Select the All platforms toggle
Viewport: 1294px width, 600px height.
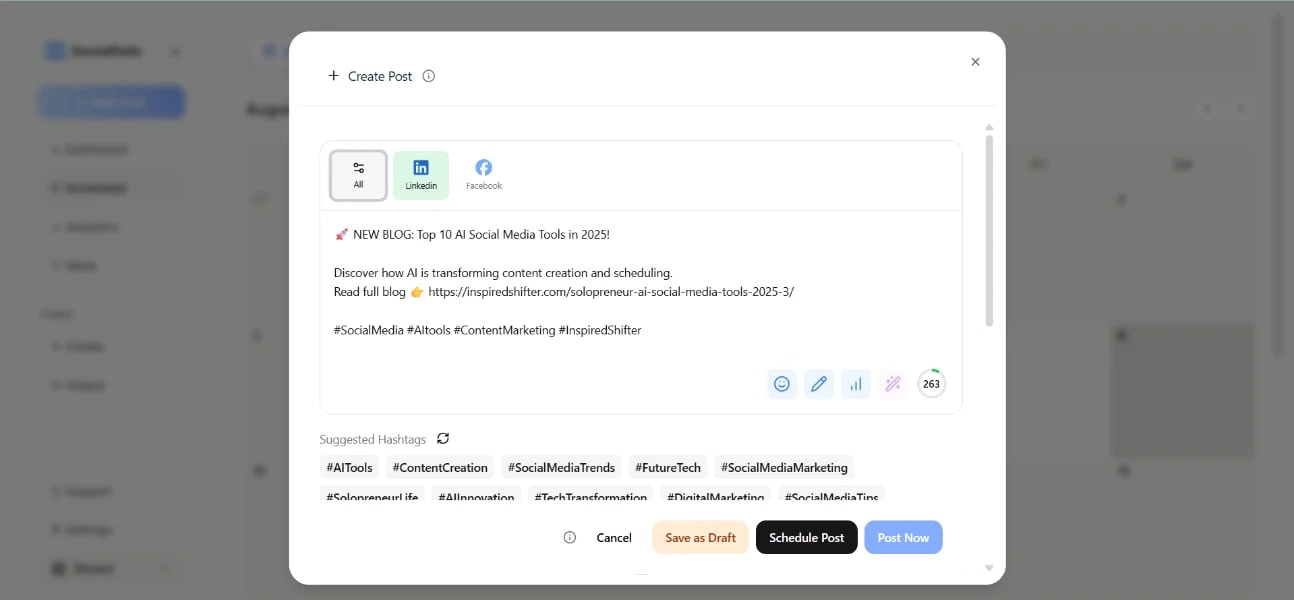coord(358,173)
